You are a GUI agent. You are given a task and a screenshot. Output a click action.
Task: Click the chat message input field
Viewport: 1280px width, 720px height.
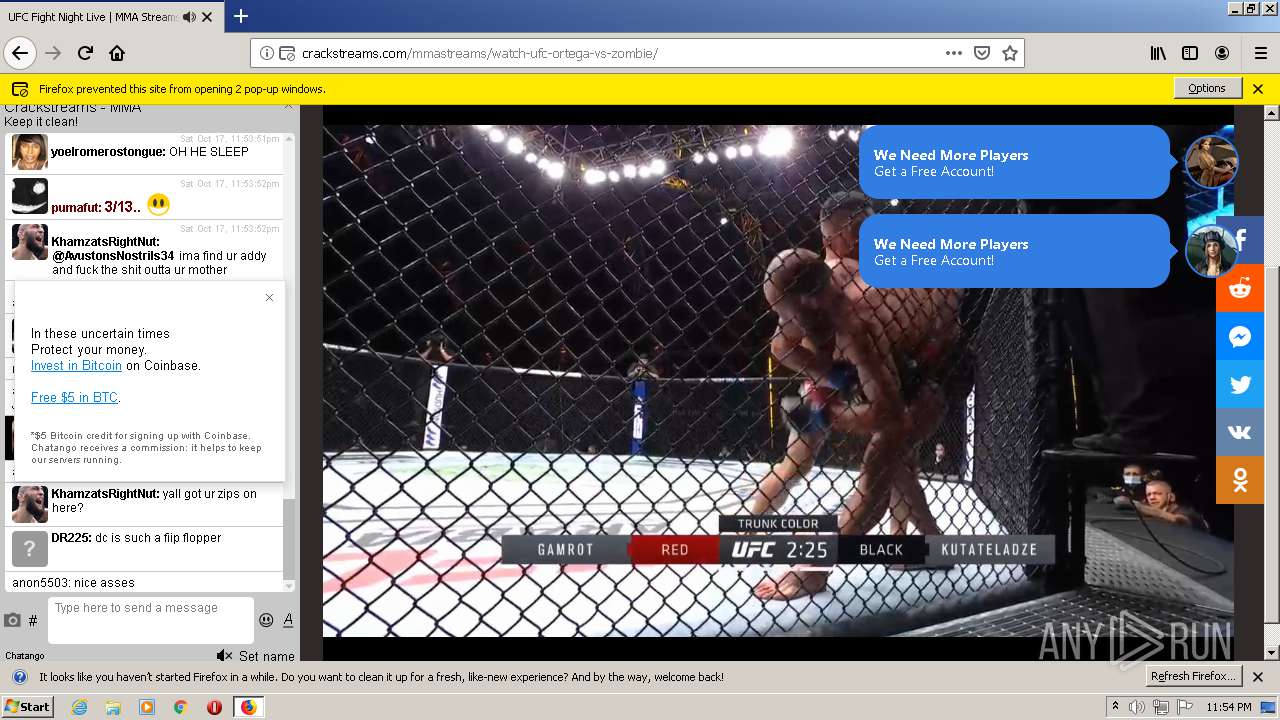pyautogui.click(x=150, y=620)
